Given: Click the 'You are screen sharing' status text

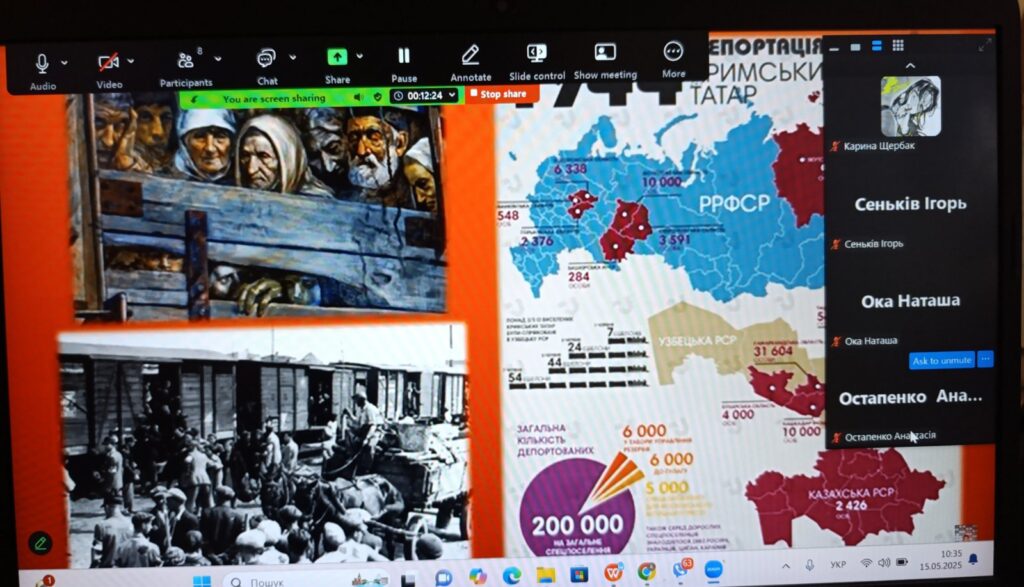Looking at the screenshot, I should [x=274, y=99].
